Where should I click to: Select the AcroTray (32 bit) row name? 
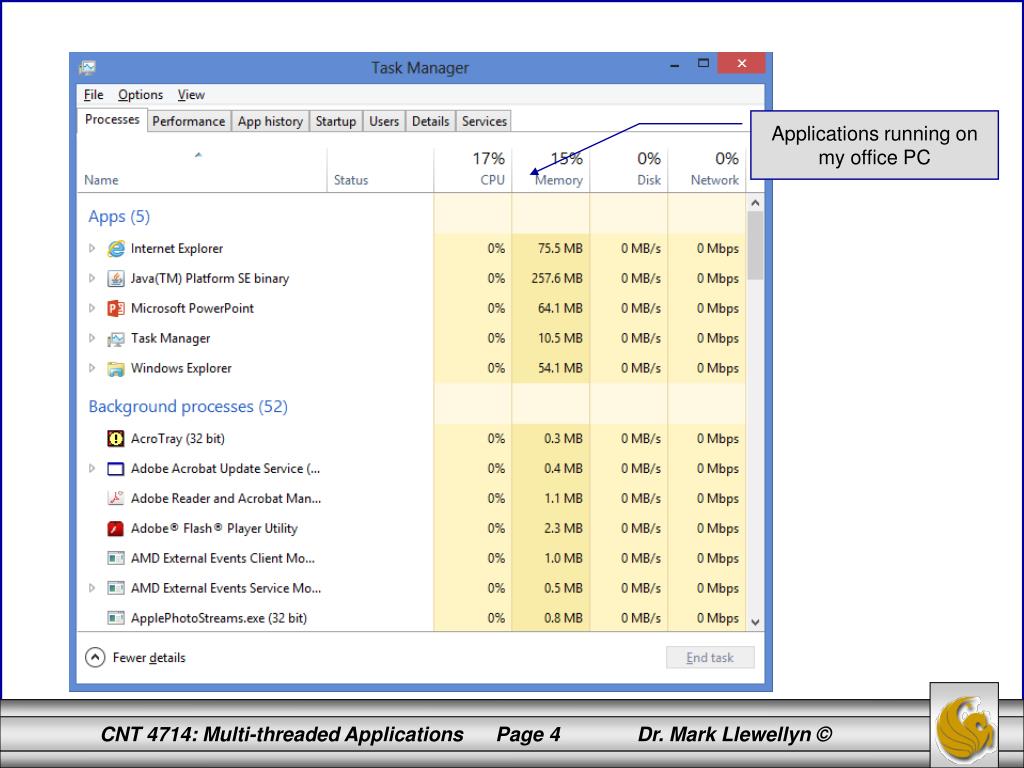click(178, 438)
